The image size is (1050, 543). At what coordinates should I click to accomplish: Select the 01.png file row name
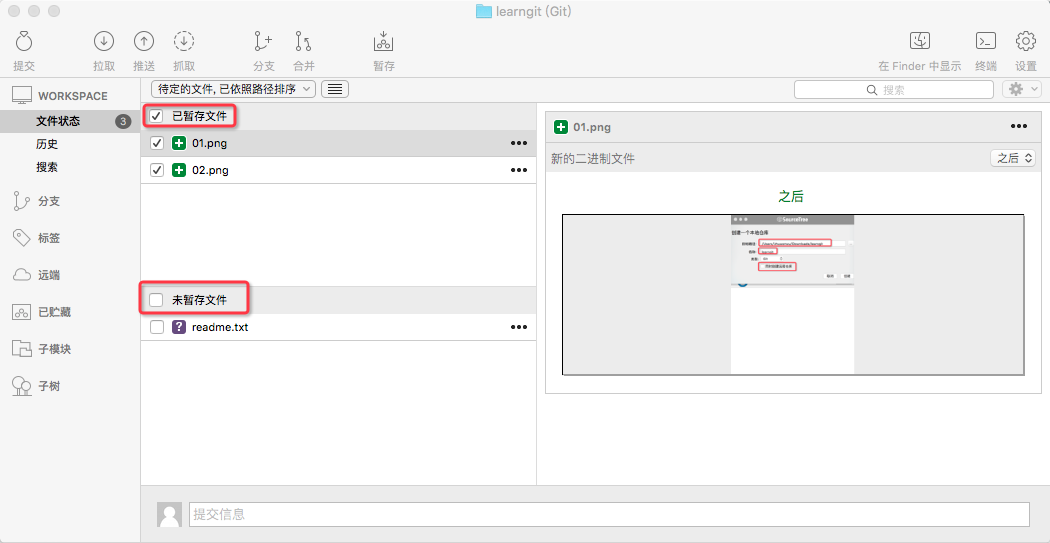210,143
